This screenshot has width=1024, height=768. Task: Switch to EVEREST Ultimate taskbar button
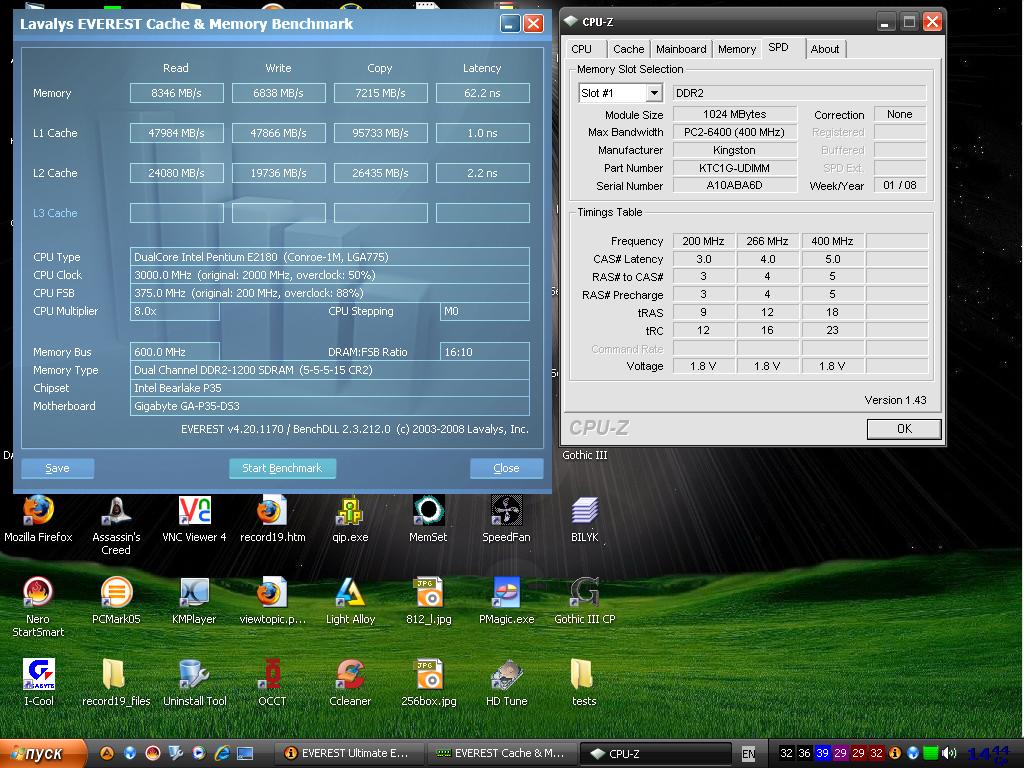click(x=347, y=753)
